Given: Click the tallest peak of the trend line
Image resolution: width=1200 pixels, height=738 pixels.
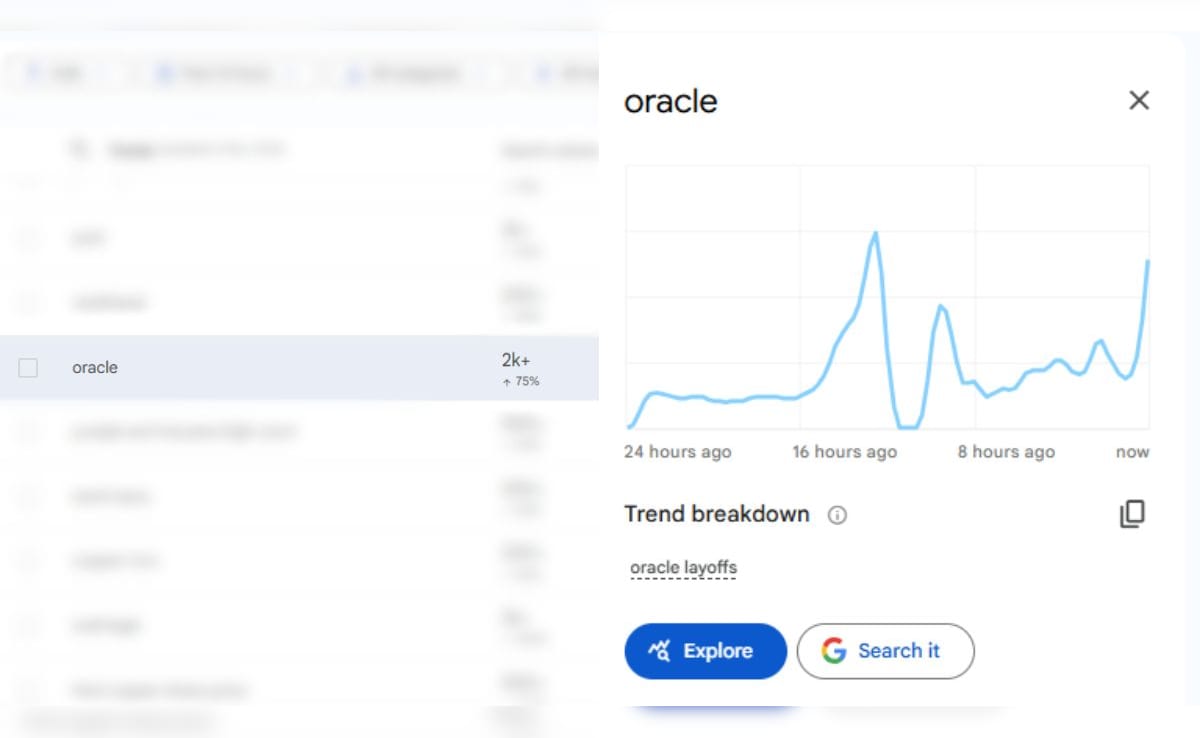Looking at the screenshot, I should pos(876,233).
